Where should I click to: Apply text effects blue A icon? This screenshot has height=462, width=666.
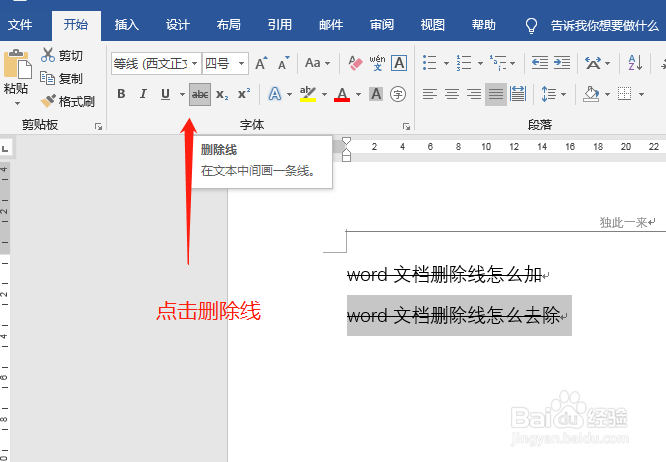coord(275,94)
